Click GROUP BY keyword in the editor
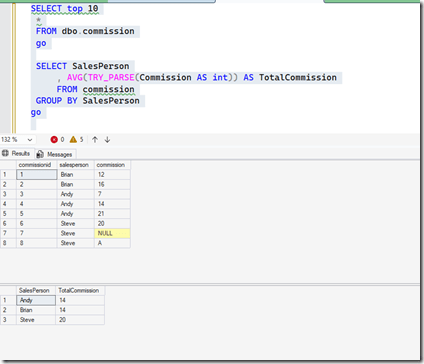 click(x=57, y=101)
